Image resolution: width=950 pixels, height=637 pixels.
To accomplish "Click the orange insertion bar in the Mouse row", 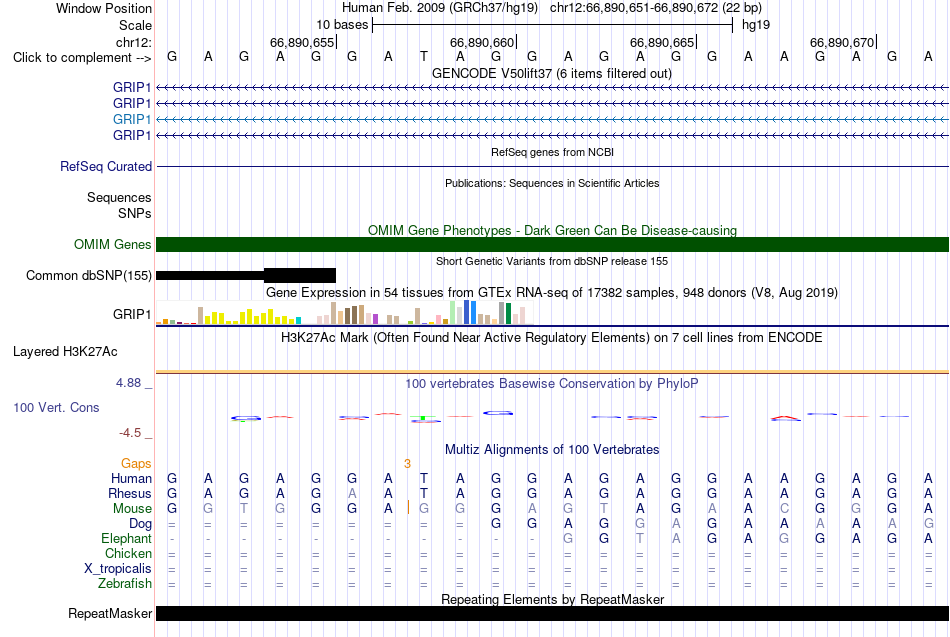I will (408, 508).
